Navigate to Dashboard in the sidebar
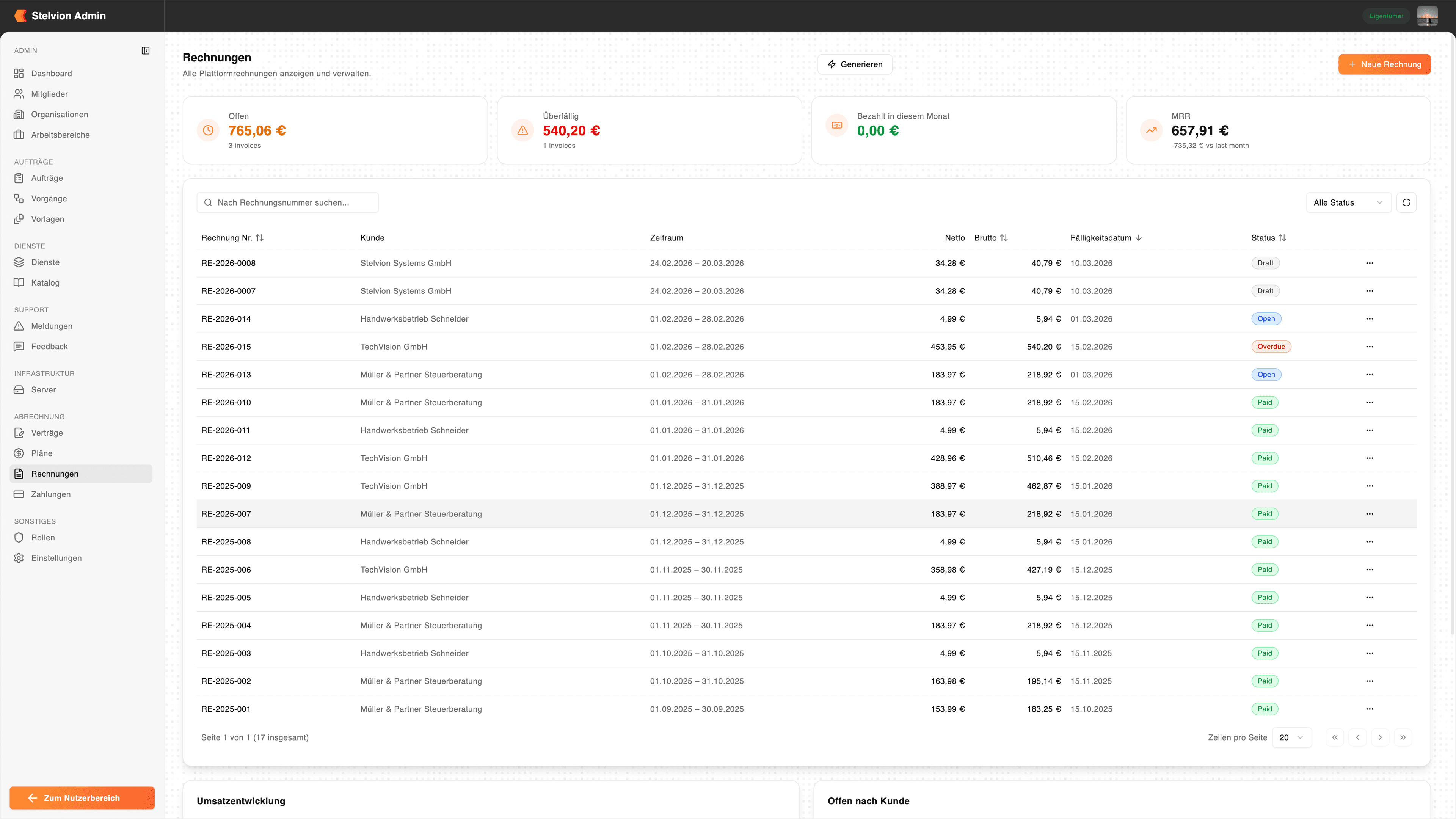1456x819 pixels. 52,74
